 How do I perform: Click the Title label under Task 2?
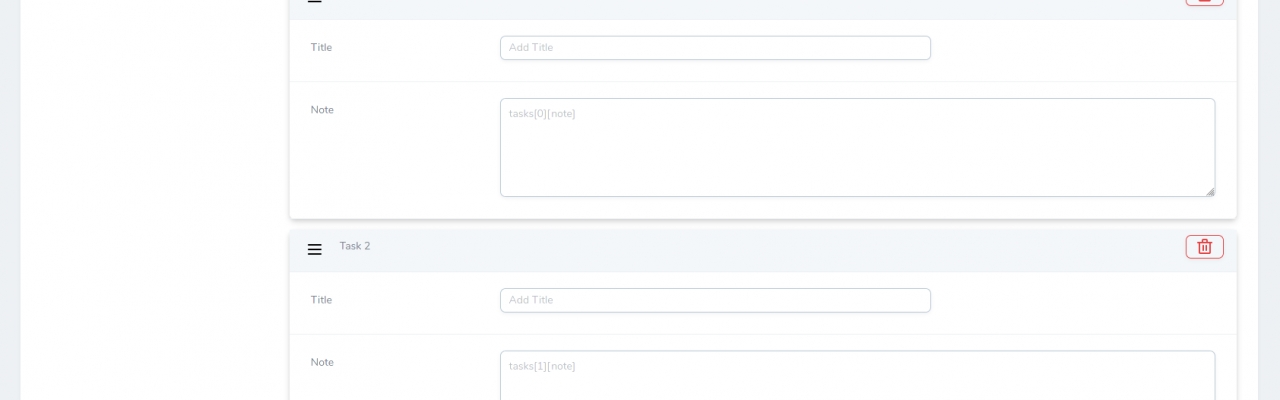click(x=321, y=300)
